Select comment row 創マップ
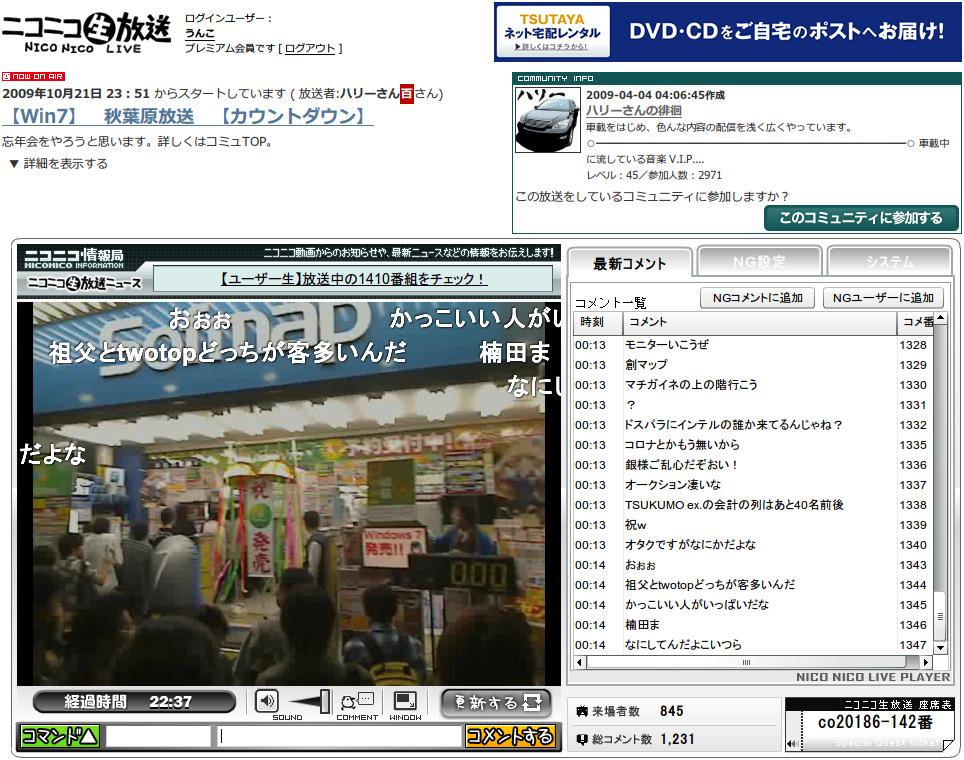Image resolution: width=964 pixels, height=760 pixels. point(753,365)
